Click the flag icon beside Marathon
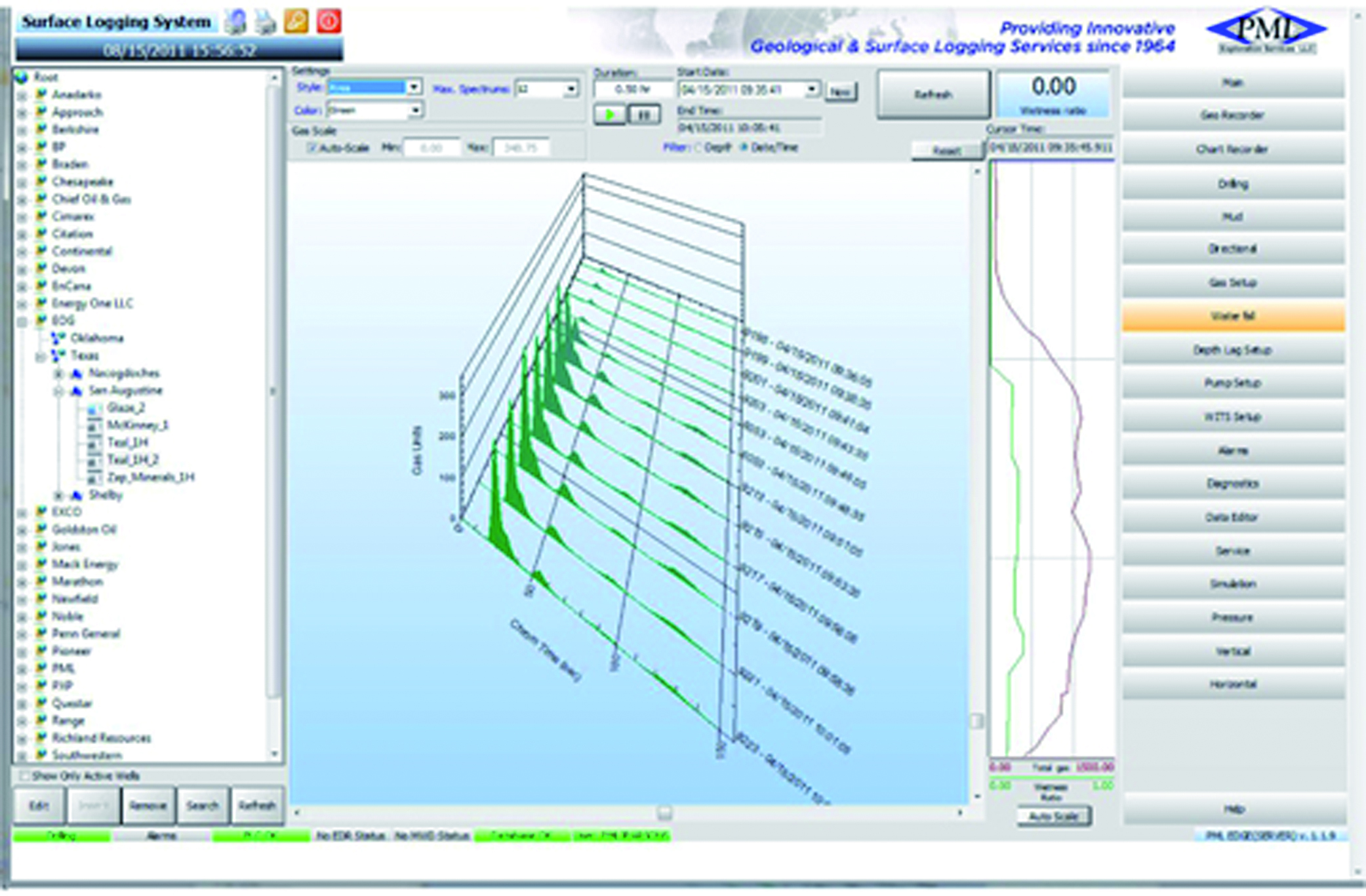Image resolution: width=1366 pixels, height=896 pixels. (x=42, y=581)
